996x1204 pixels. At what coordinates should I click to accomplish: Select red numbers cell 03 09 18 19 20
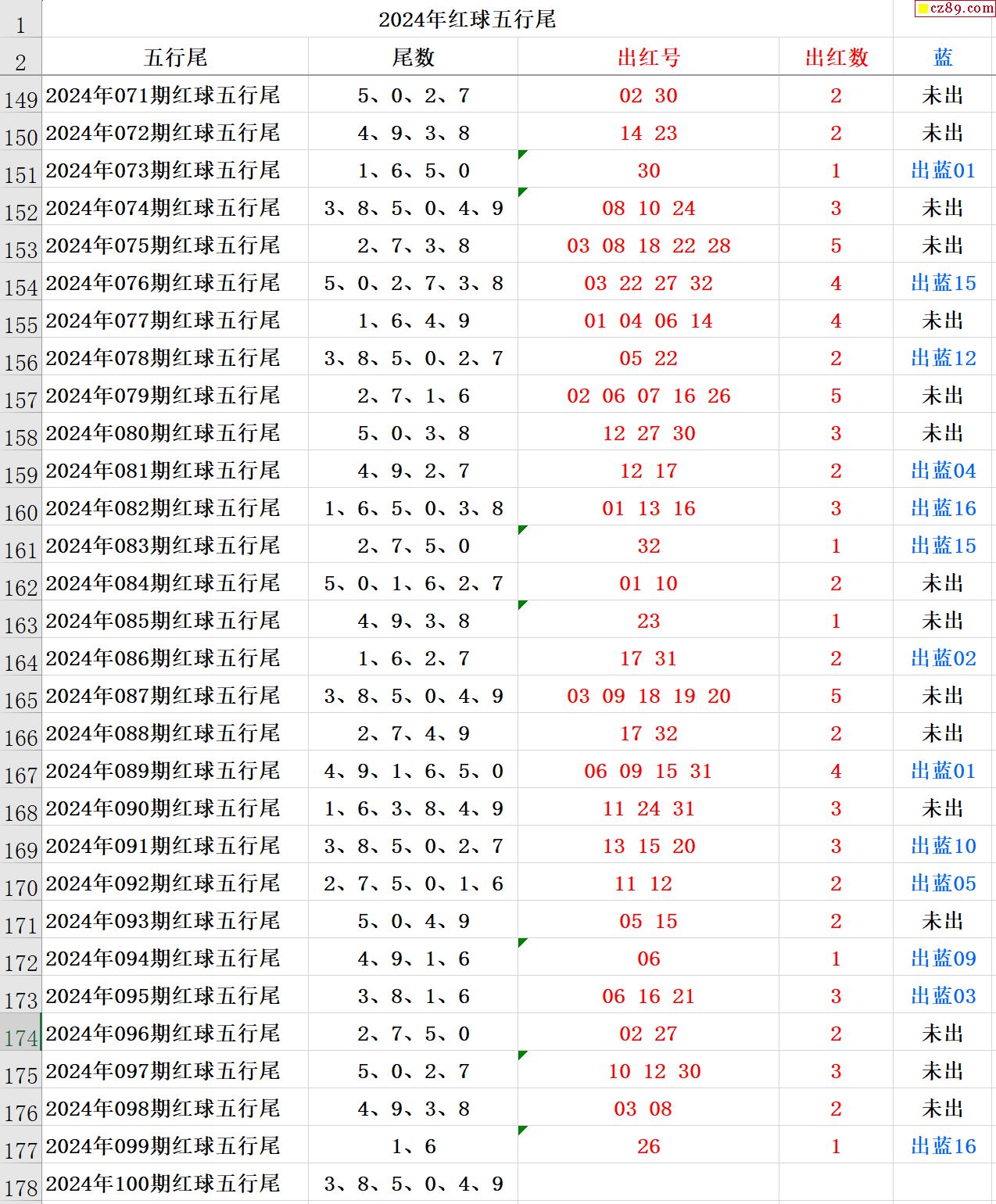[648, 695]
